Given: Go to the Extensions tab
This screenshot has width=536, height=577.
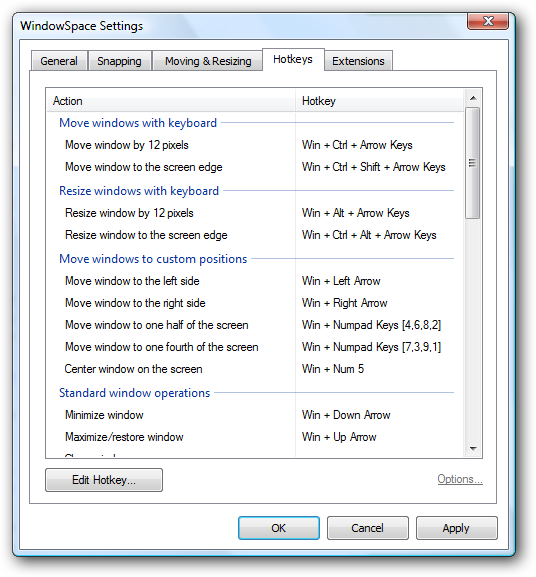Looking at the screenshot, I should point(358,61).
